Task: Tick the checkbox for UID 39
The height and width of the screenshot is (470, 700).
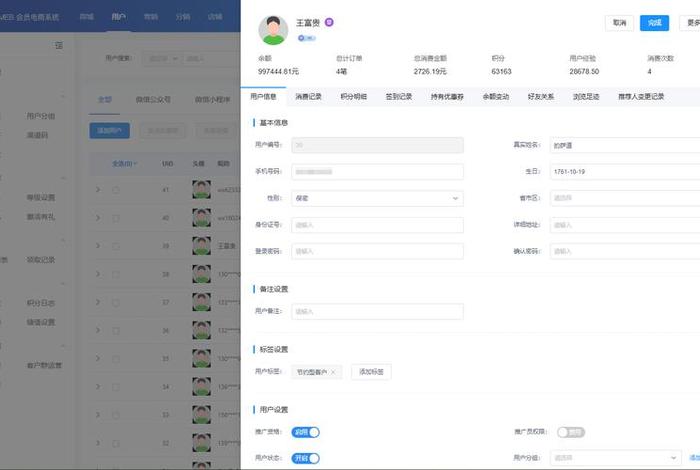Action: (116, 246)
